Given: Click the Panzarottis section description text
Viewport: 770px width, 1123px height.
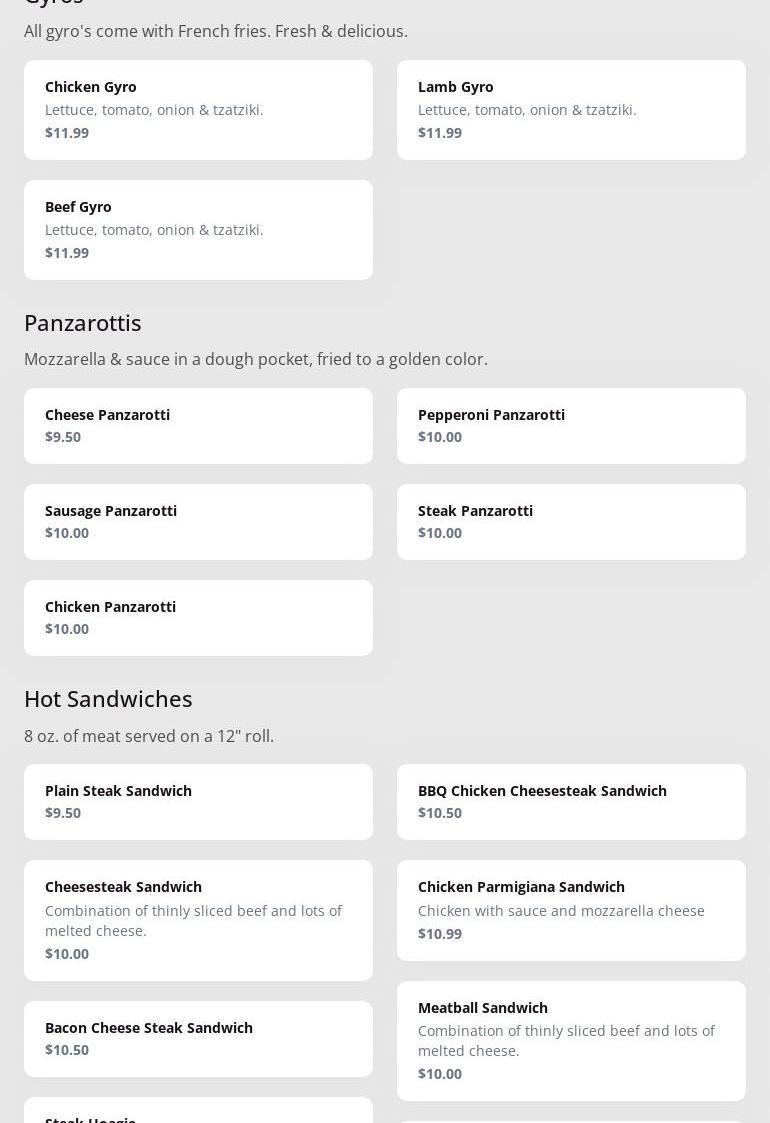Looking at the screenshot, I should [256, 359].
